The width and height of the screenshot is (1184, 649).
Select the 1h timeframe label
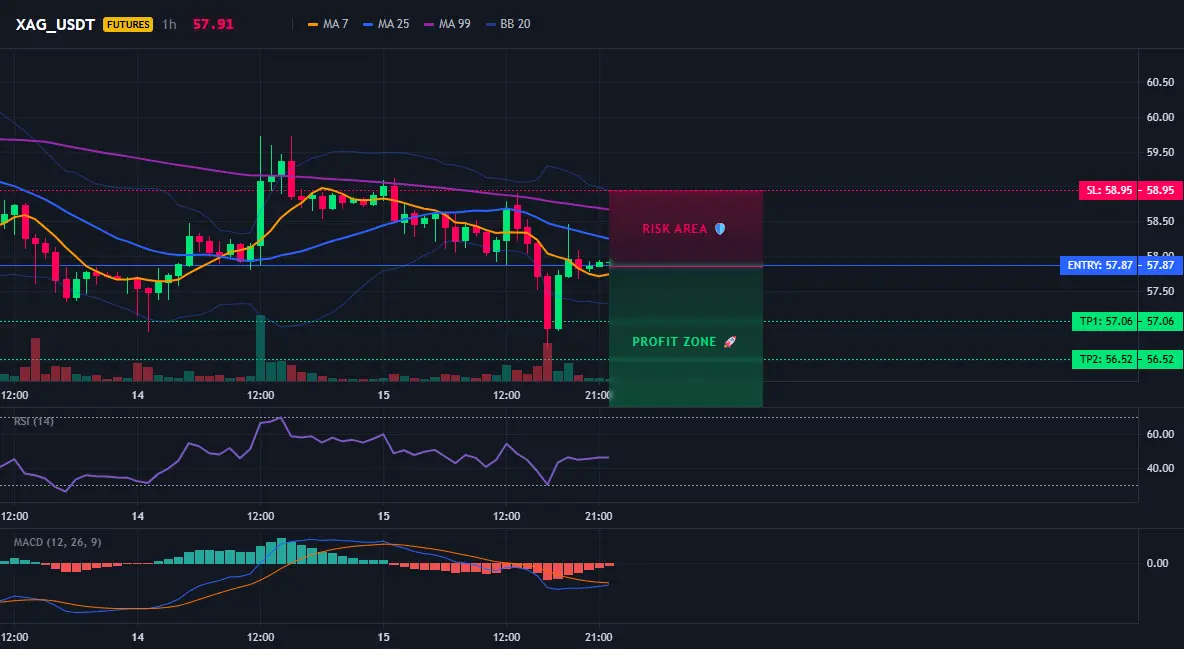169,24
